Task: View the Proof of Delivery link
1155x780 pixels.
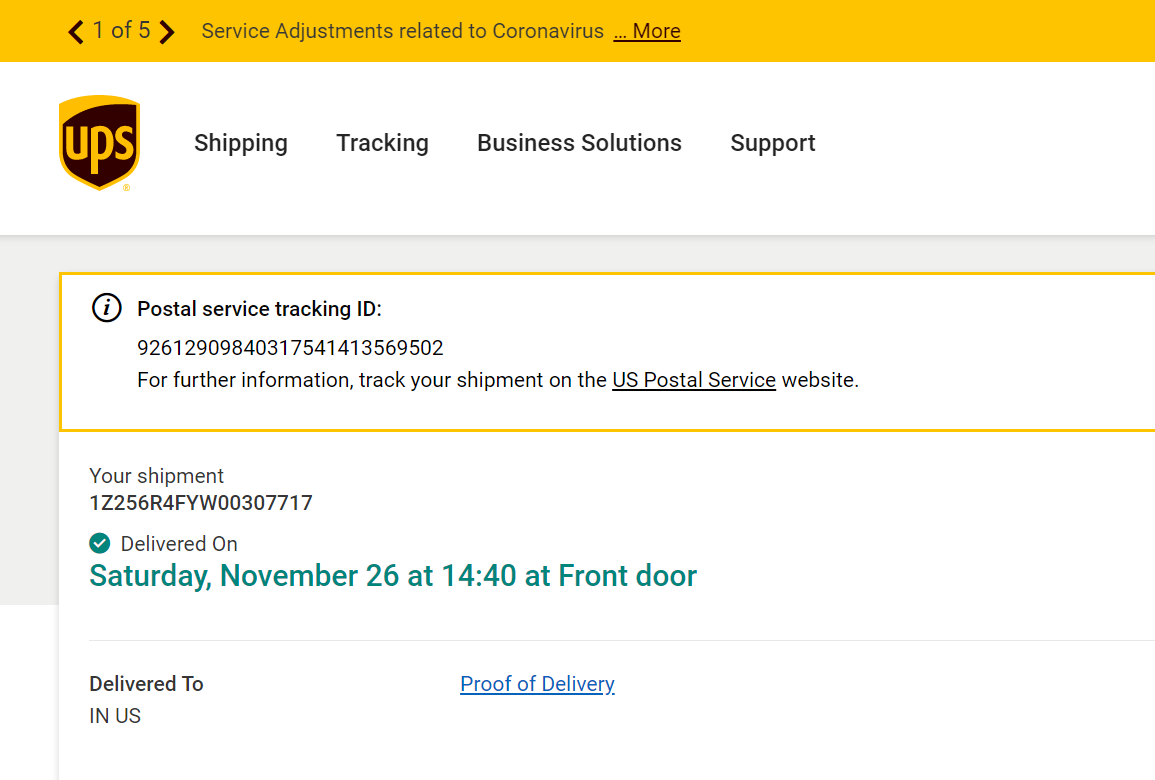Action: pyautogui.click(x=537, y=684)
